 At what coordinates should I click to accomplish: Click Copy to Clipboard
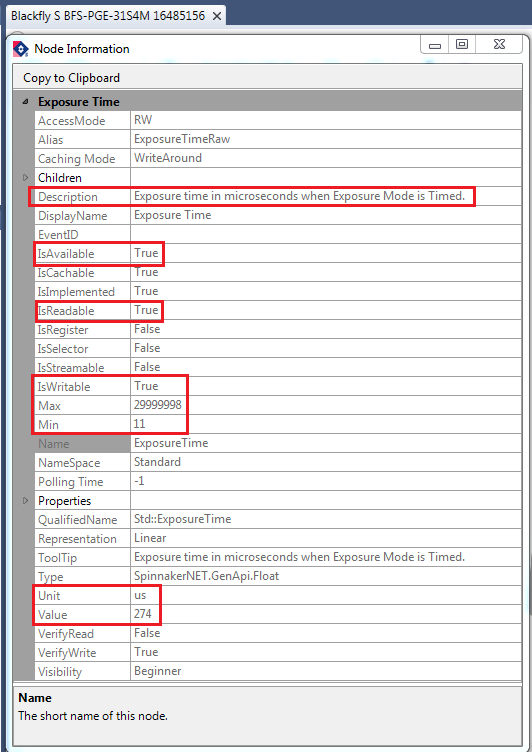pos(71,78)
